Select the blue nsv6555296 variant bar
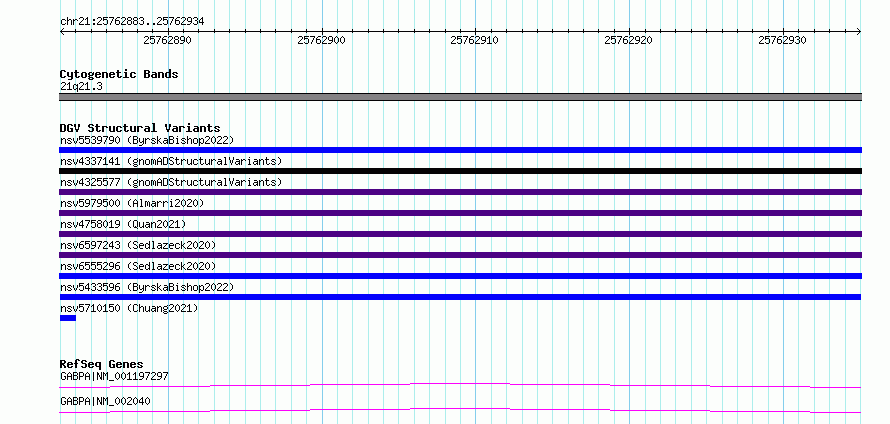This screenshot has height=424, width=890. click(460, 276)
